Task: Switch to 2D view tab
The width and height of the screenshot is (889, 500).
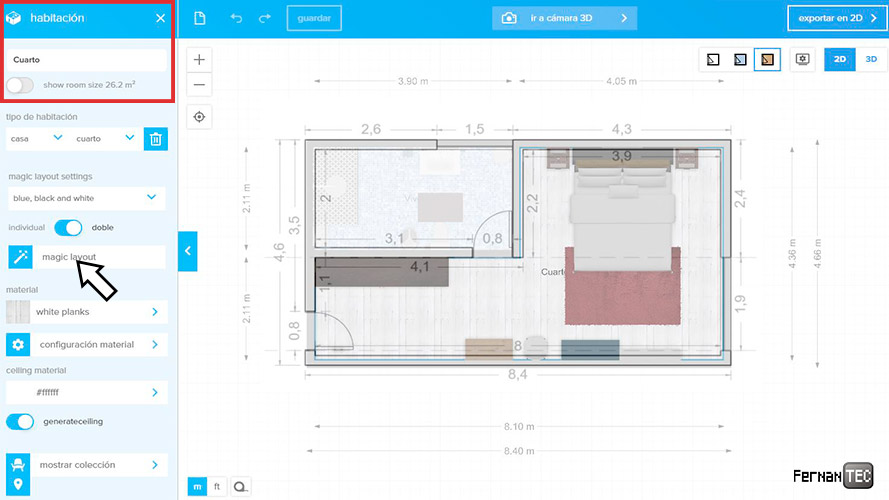Action: [x=840, y=59]
